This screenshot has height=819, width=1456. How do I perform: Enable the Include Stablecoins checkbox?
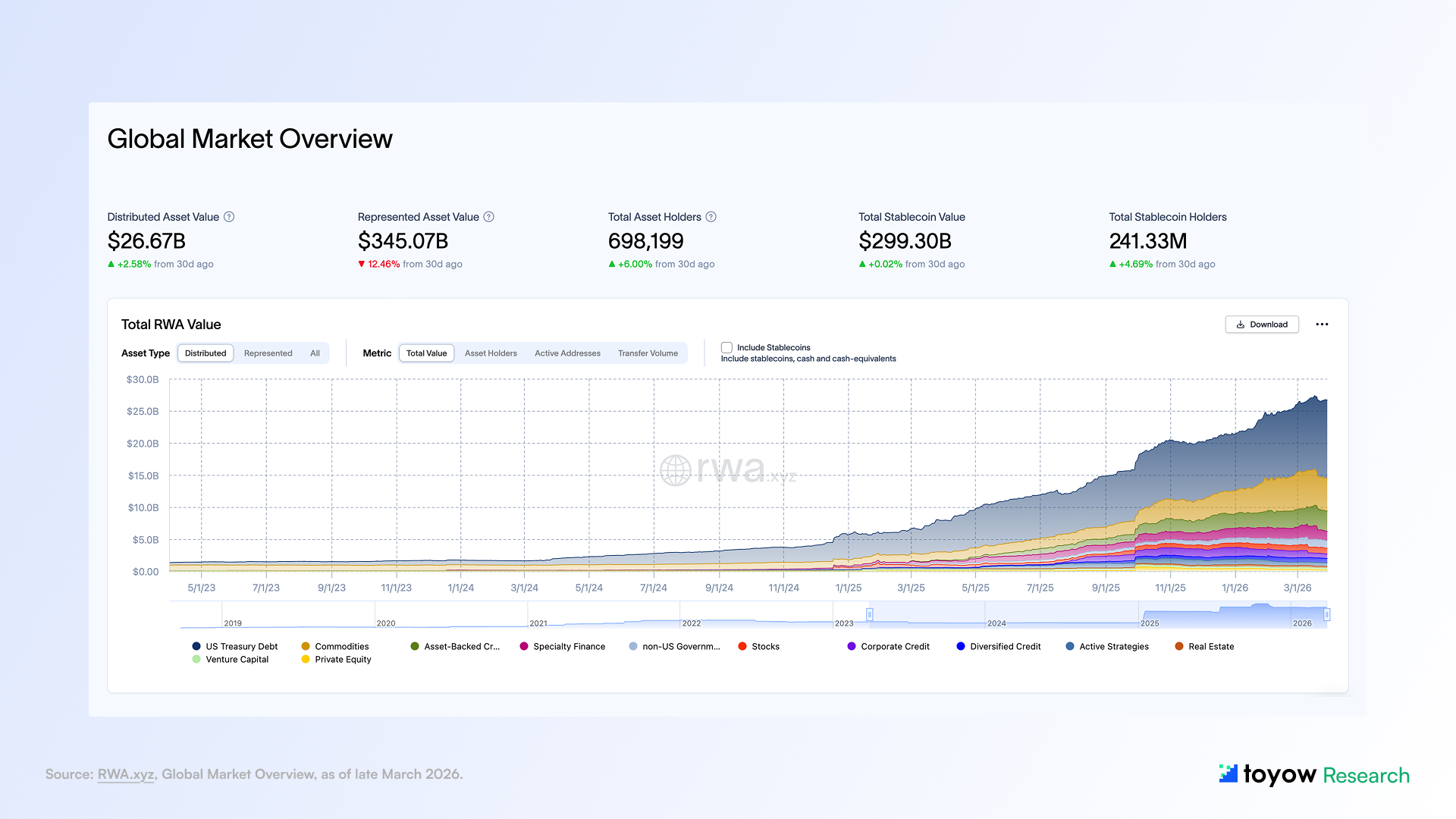[726, 347]
